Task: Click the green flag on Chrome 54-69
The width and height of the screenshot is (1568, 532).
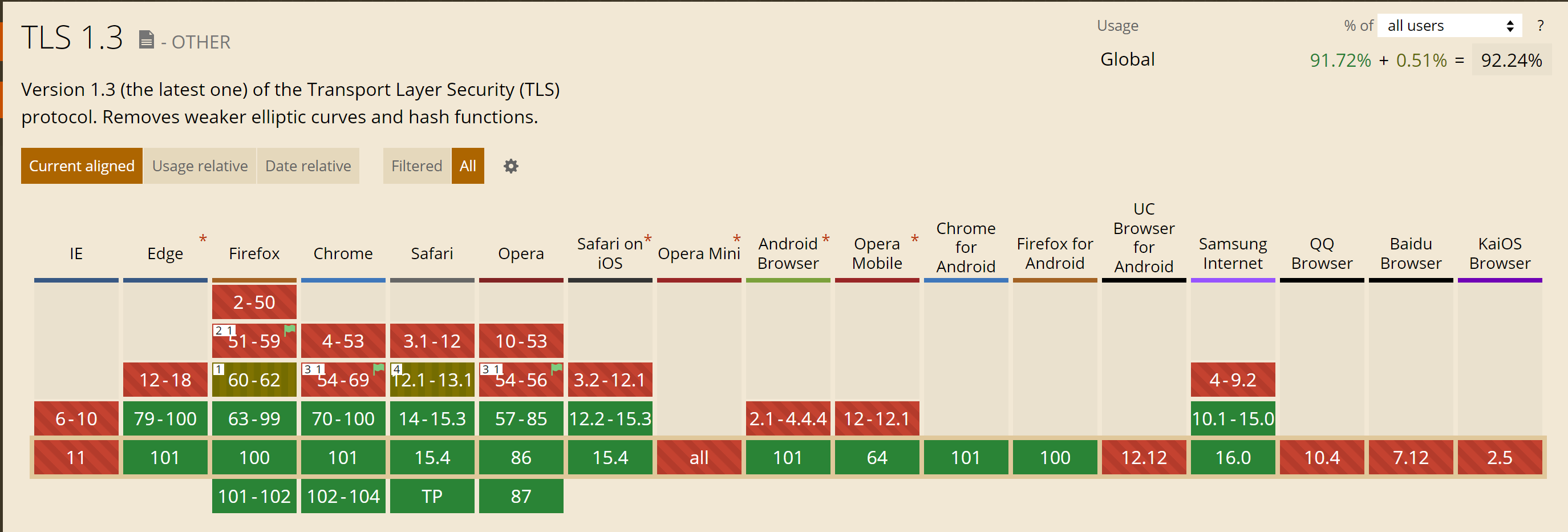Action: coord(379,368)
